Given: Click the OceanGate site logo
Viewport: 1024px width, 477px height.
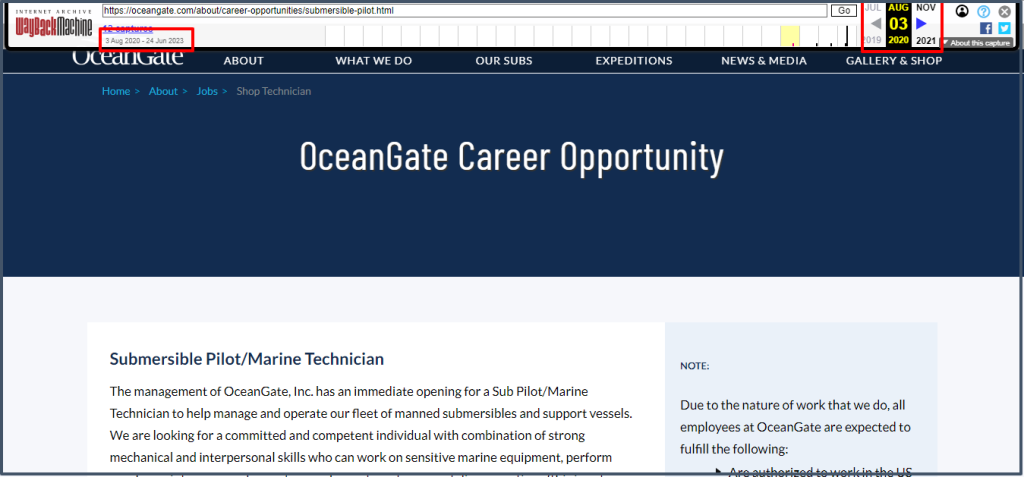Looking at the screenshot, I should pyautogui.click(x=127, y=58).
